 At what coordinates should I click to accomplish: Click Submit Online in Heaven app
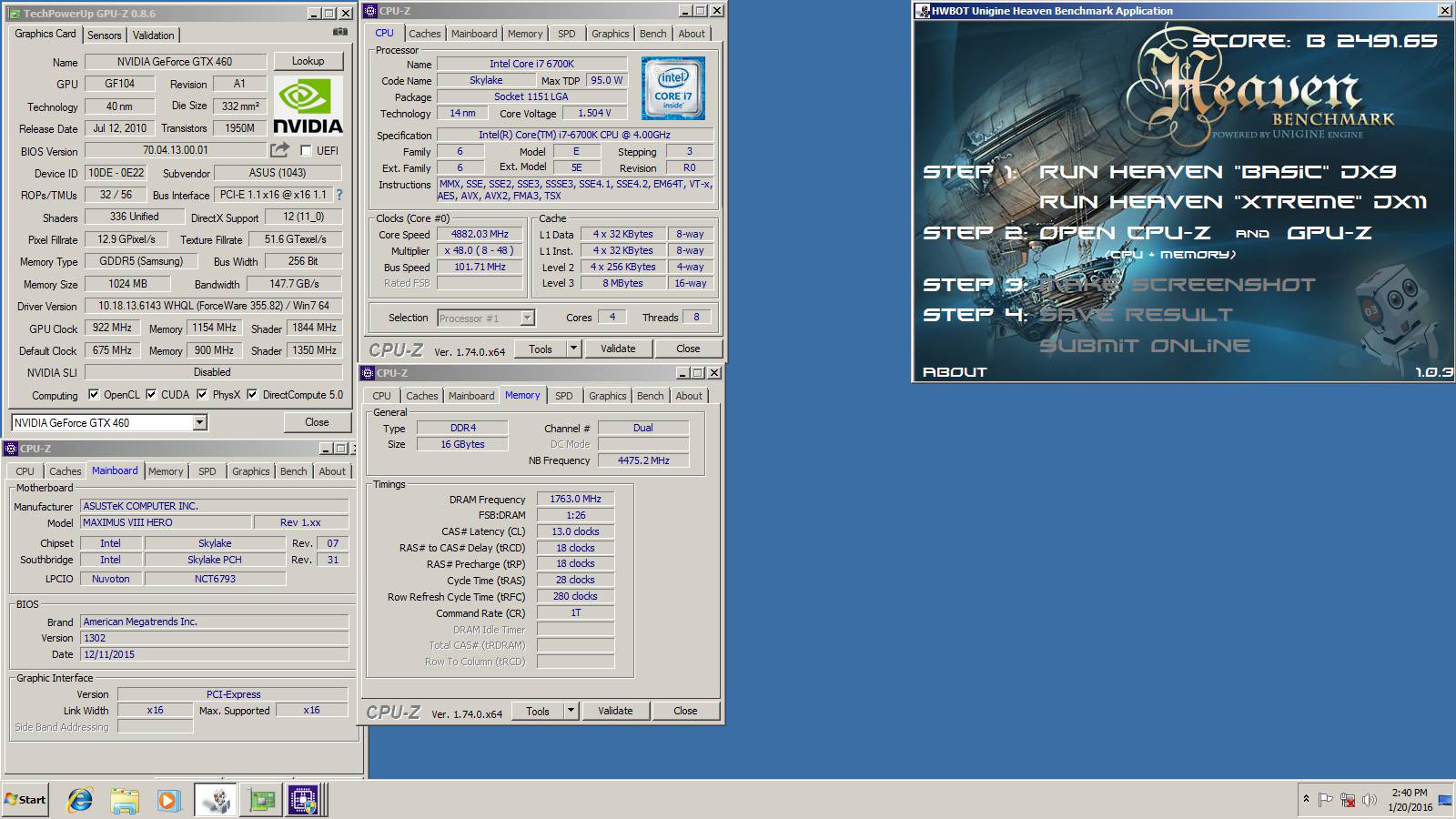(x=1145, y=346)
